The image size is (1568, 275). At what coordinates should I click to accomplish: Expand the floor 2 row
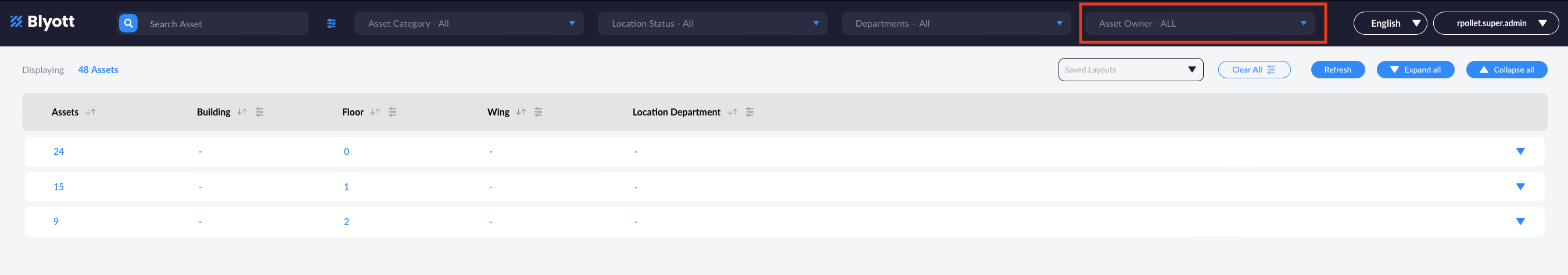(1520, 222)
